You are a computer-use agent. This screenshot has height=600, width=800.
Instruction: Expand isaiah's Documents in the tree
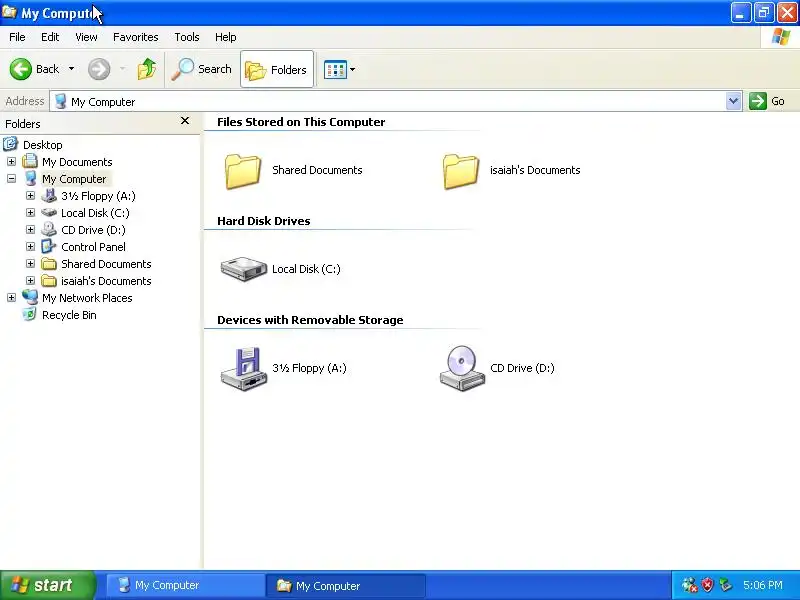click(x=31, y=281)
